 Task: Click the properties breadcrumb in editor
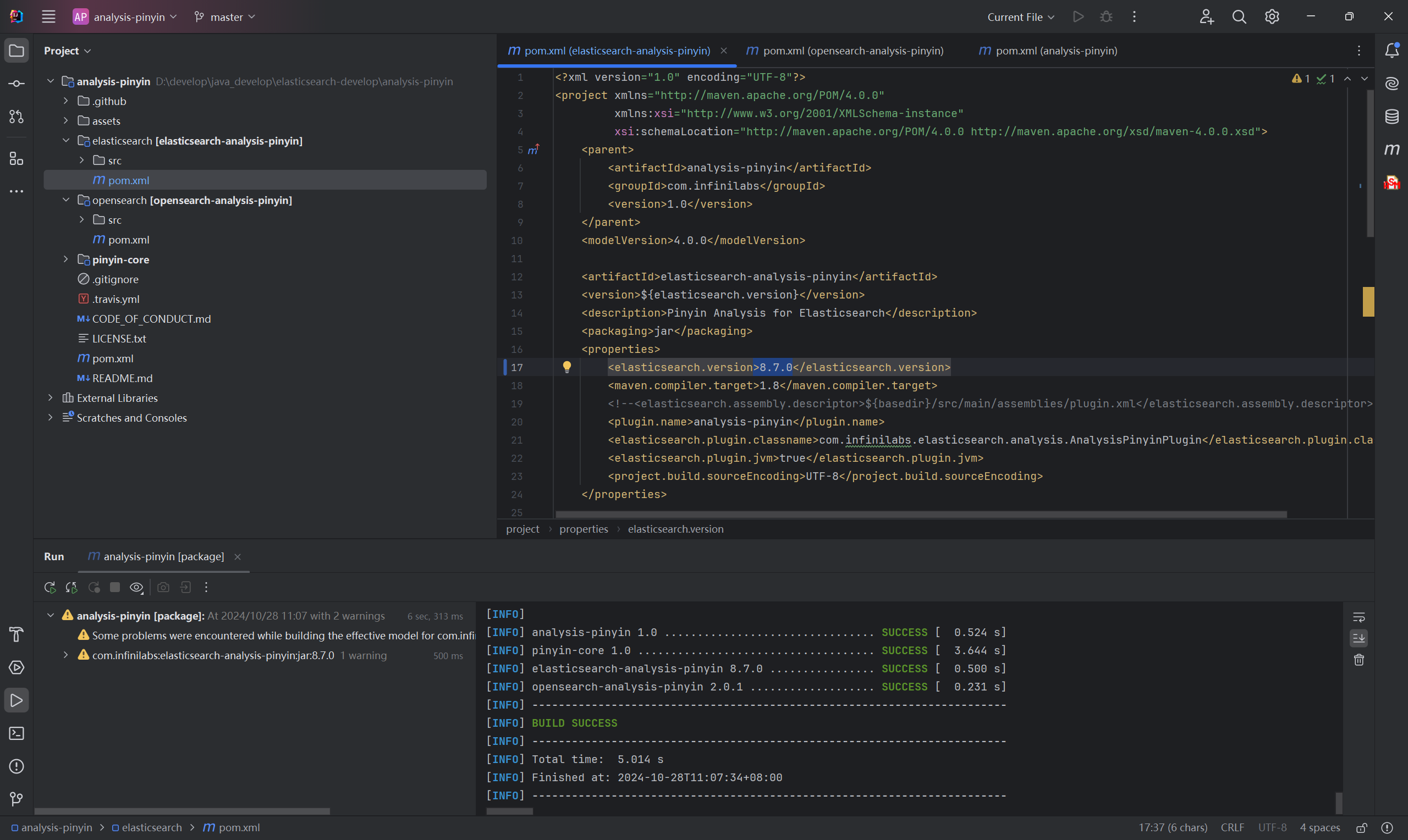click(x=583, y=529)
